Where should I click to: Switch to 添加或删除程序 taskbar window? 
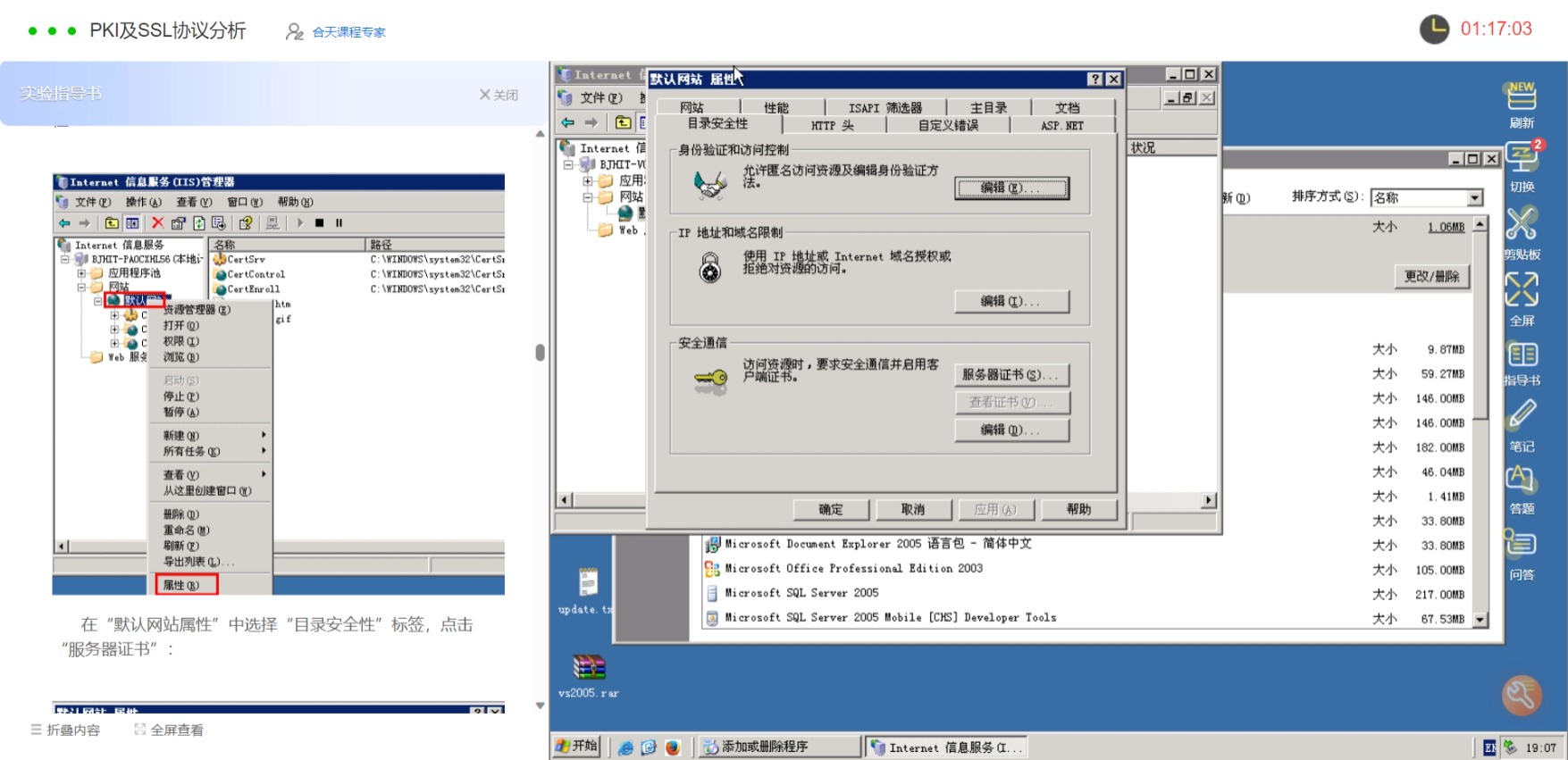[x=778, y=747]
